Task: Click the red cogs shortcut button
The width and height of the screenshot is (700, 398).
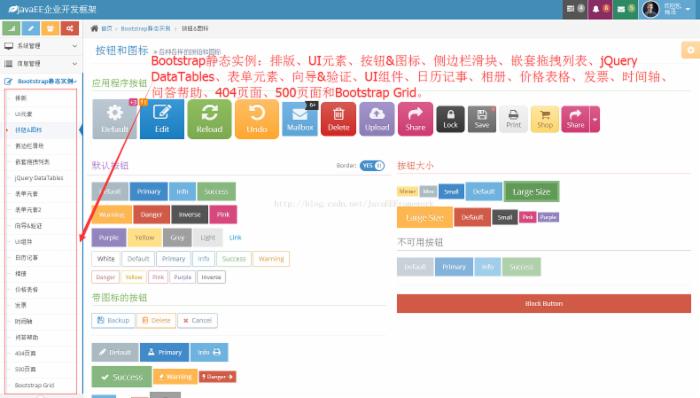Action: (x=70, y=28)
